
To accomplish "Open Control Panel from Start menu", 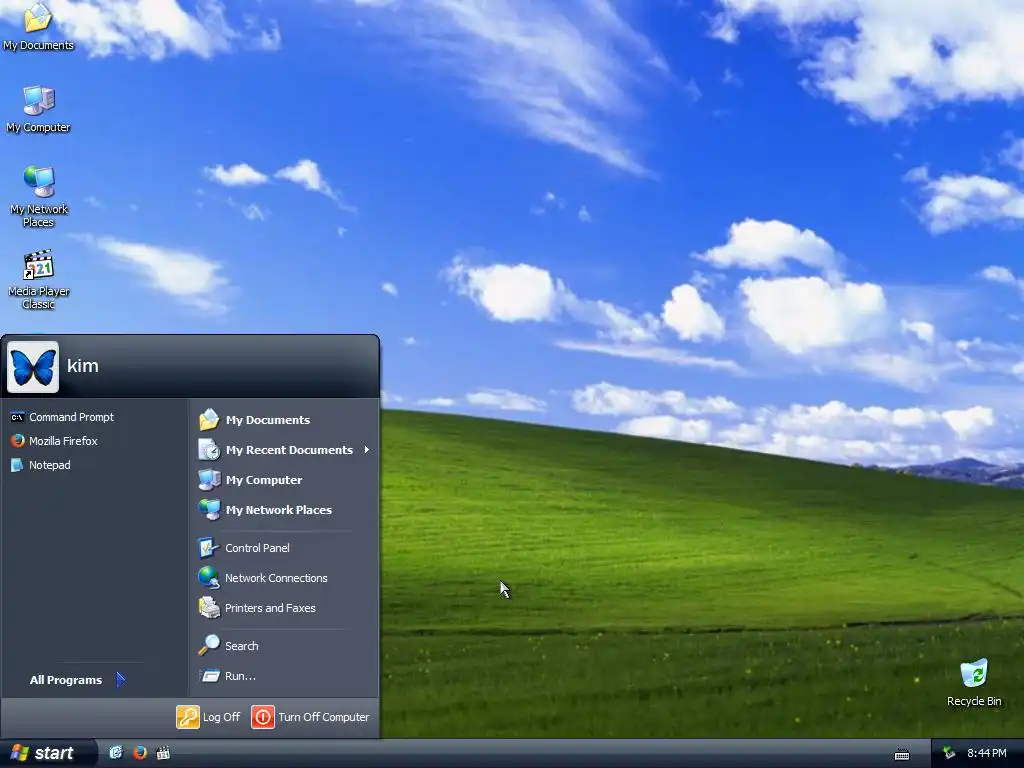I will click(244, 548).
